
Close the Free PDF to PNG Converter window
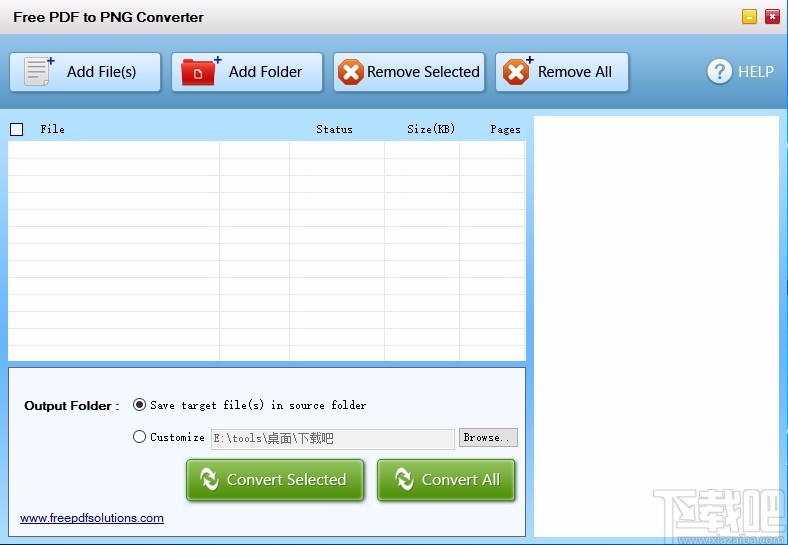pos(772,17)
